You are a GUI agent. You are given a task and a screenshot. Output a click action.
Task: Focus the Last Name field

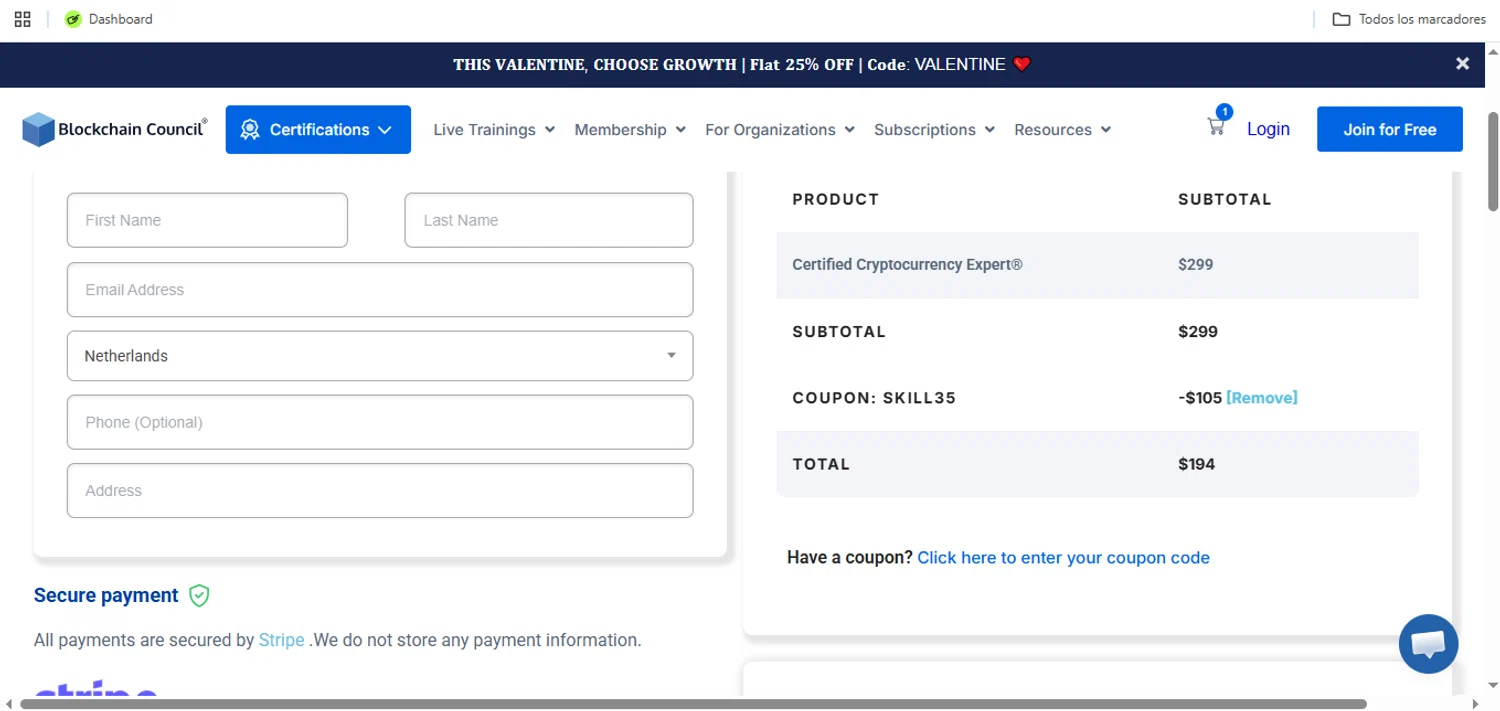tap(549, 220)
